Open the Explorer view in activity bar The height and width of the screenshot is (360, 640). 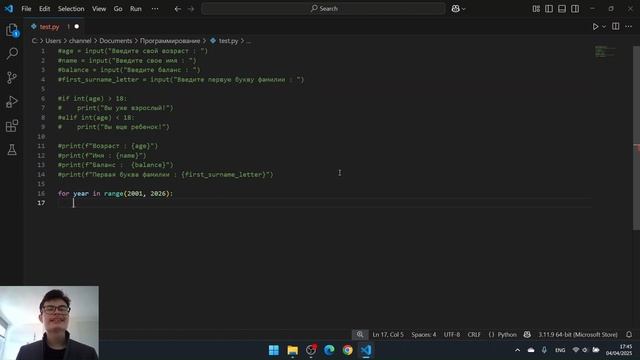tap(12, 30)
